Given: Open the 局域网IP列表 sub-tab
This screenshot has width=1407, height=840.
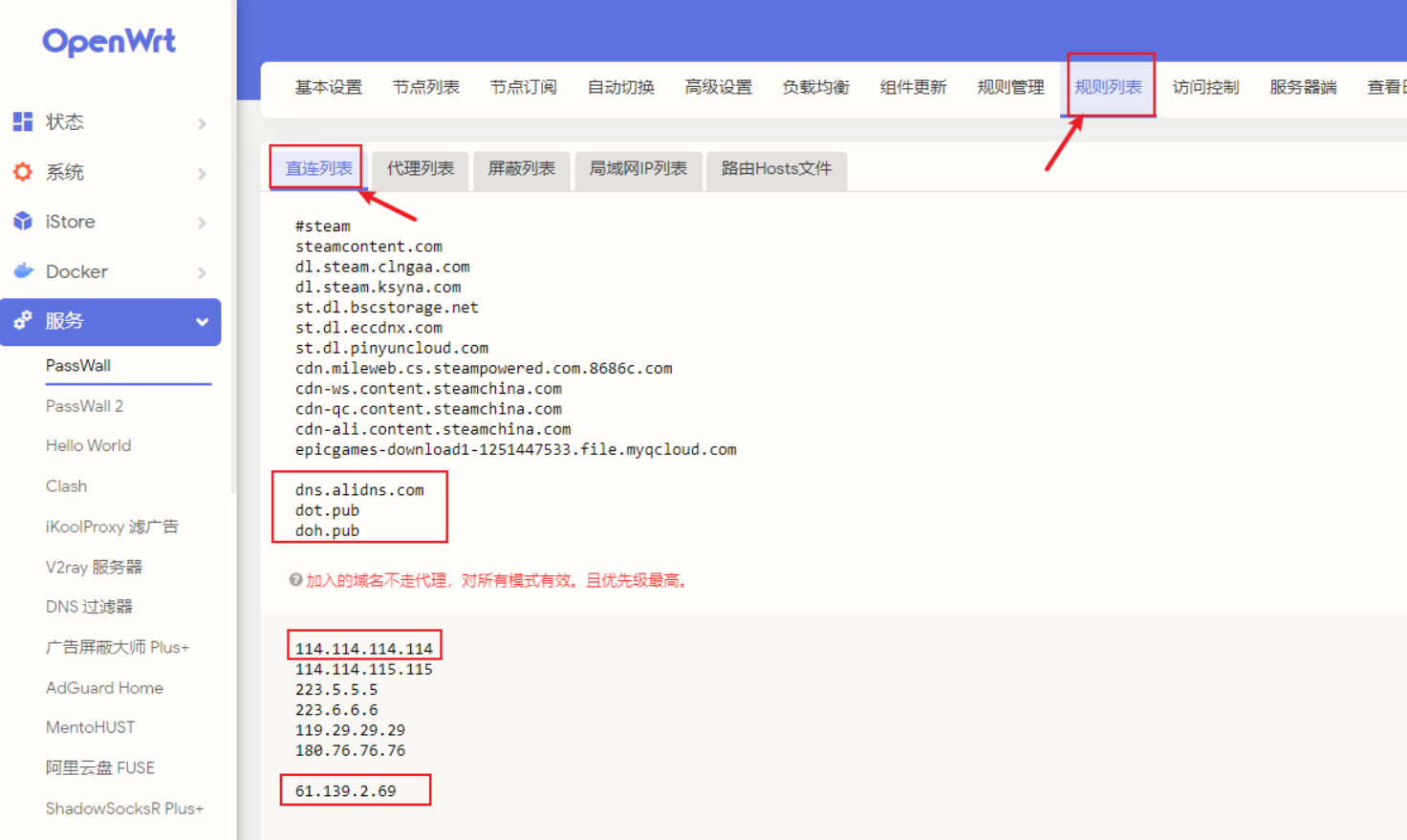Looking at the screenshot, I should pos(639,169).
